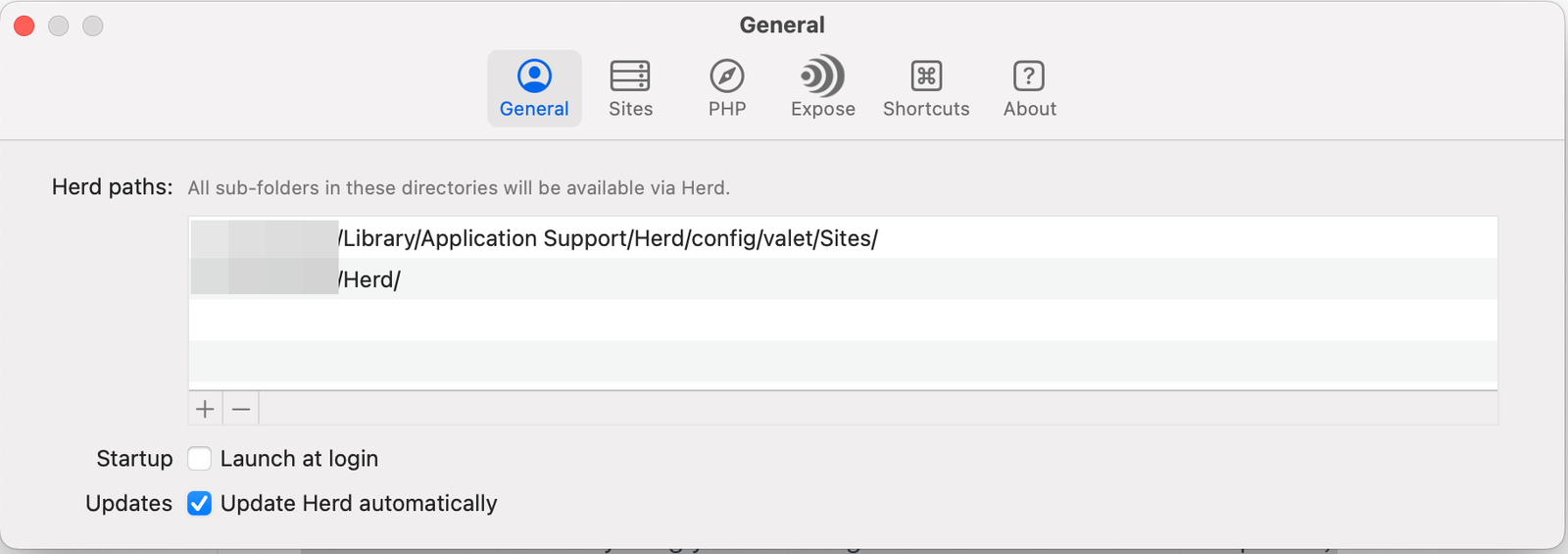Click the last empty row in paths list
The width and height of the screenshot is (1568, 554).
[x=843, y=362]
